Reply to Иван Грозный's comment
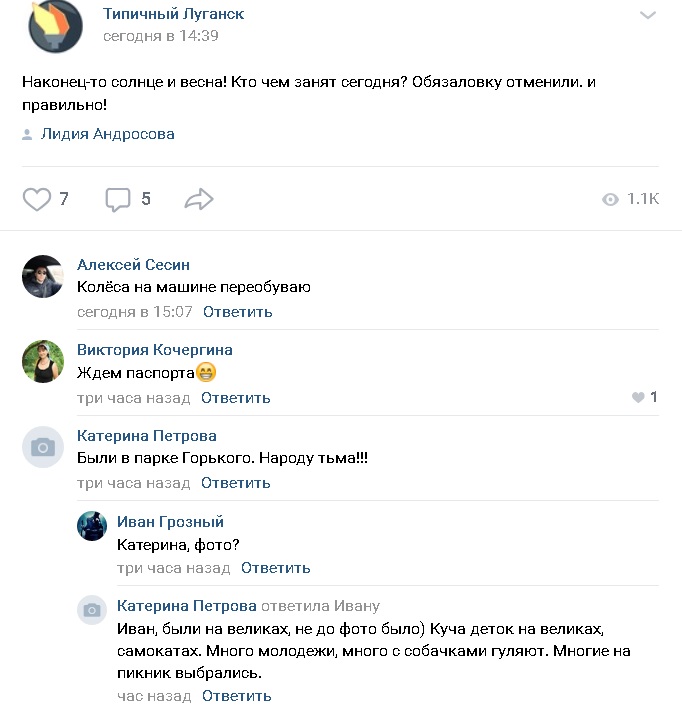 point(276,568)
